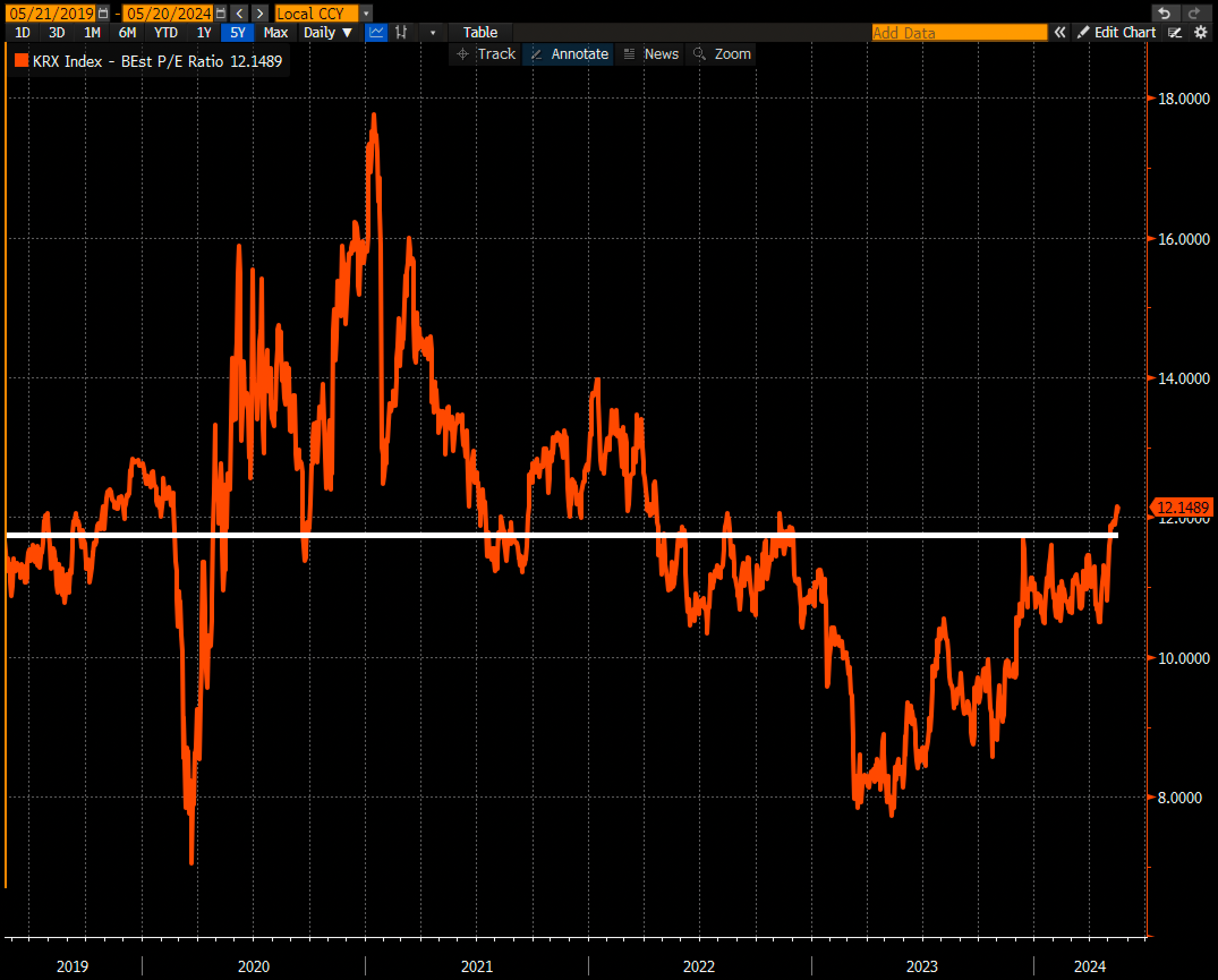Viewport: 1218px width, 980px height.
Task: Click the Undo arrow icon
Action: point(1164,13)
